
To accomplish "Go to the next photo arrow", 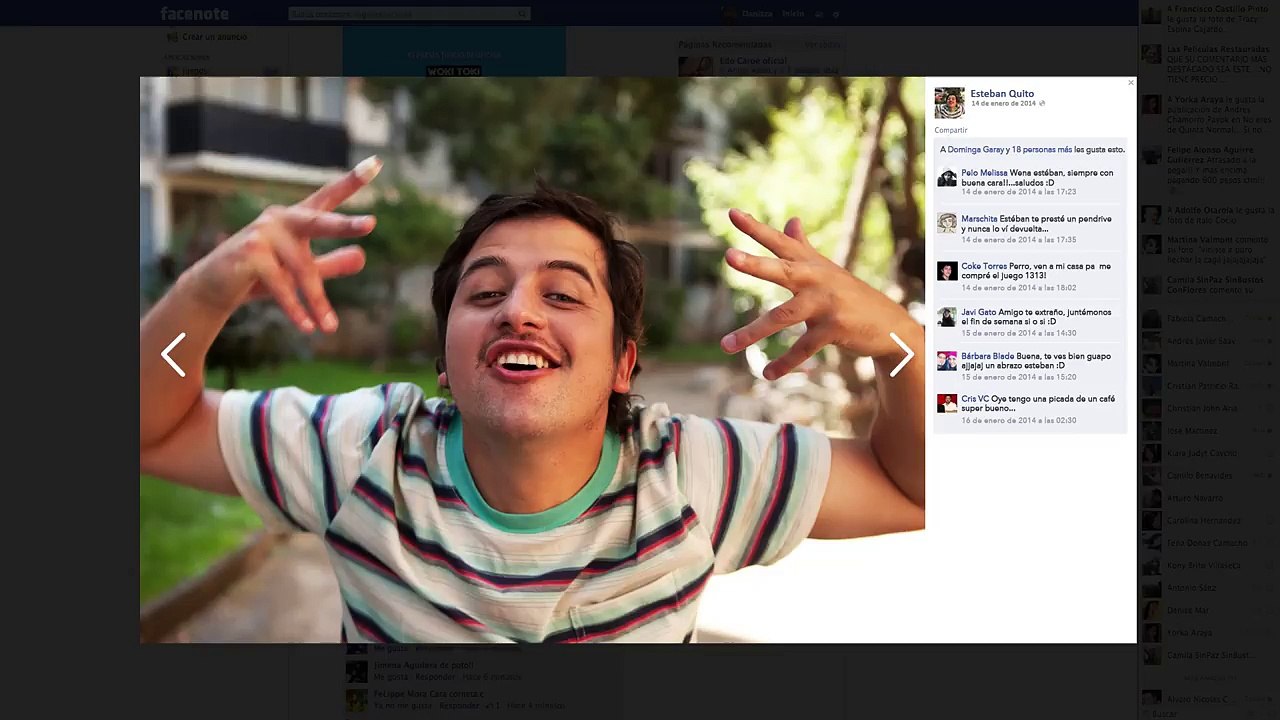I will 901,355.
